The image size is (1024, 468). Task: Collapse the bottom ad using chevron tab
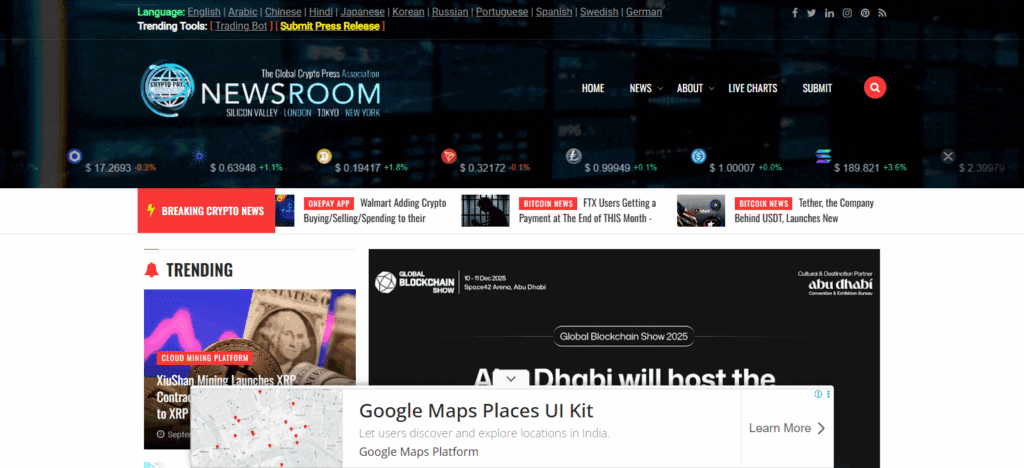click(510, 378)
